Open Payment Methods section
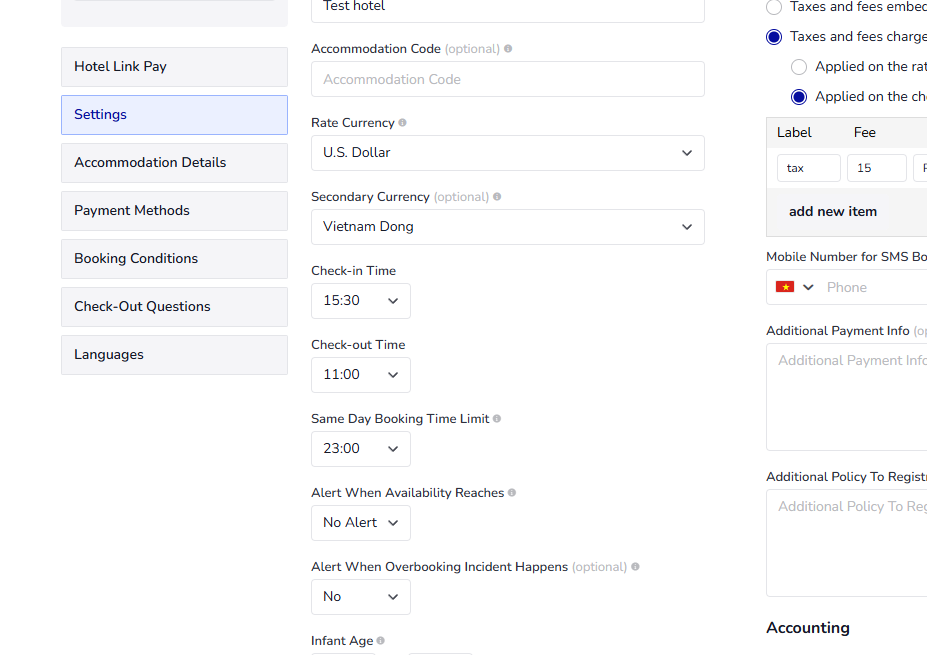The width and height of the screenshot is (927, 655). 174,210
